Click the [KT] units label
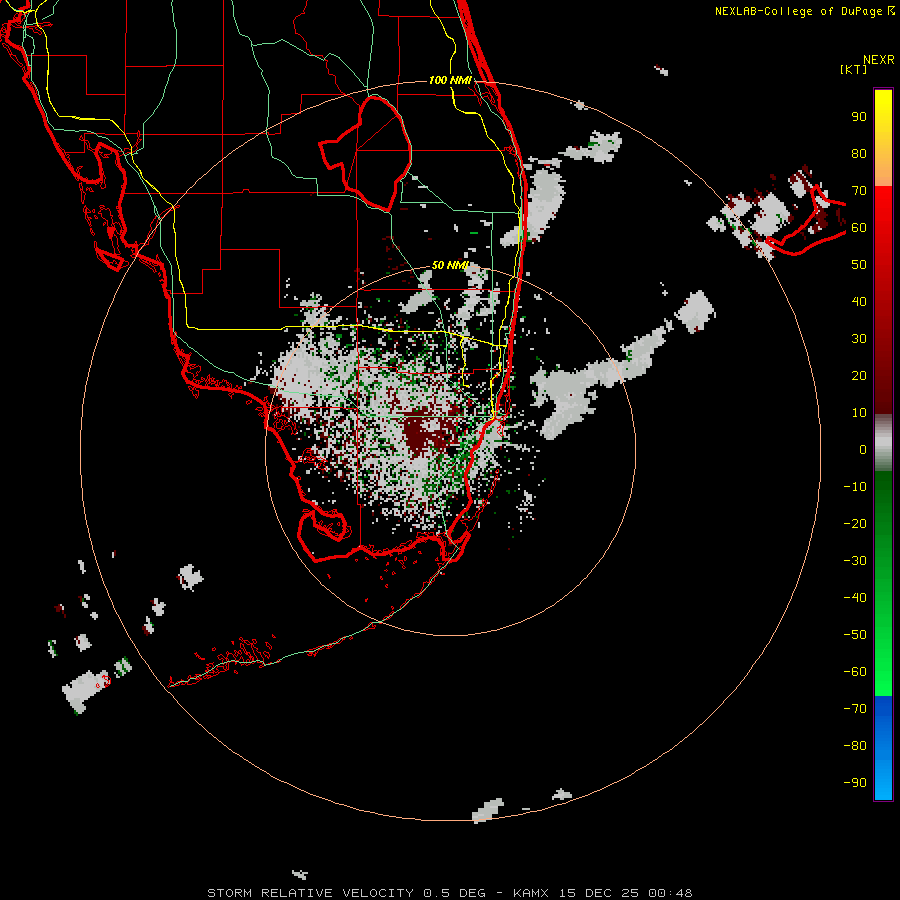 click(x=854, y=69)
